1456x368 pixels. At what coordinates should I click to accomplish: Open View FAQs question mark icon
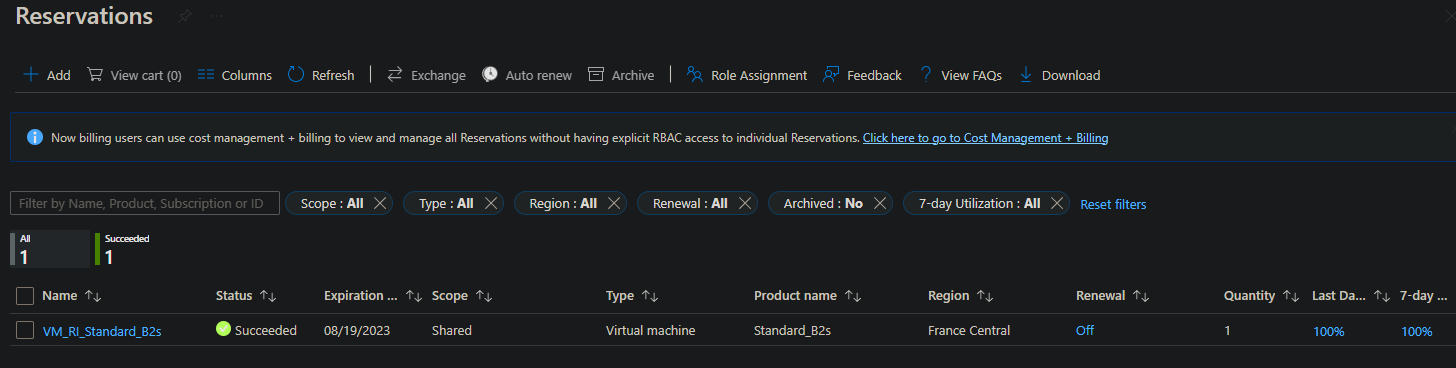[926, 75]
